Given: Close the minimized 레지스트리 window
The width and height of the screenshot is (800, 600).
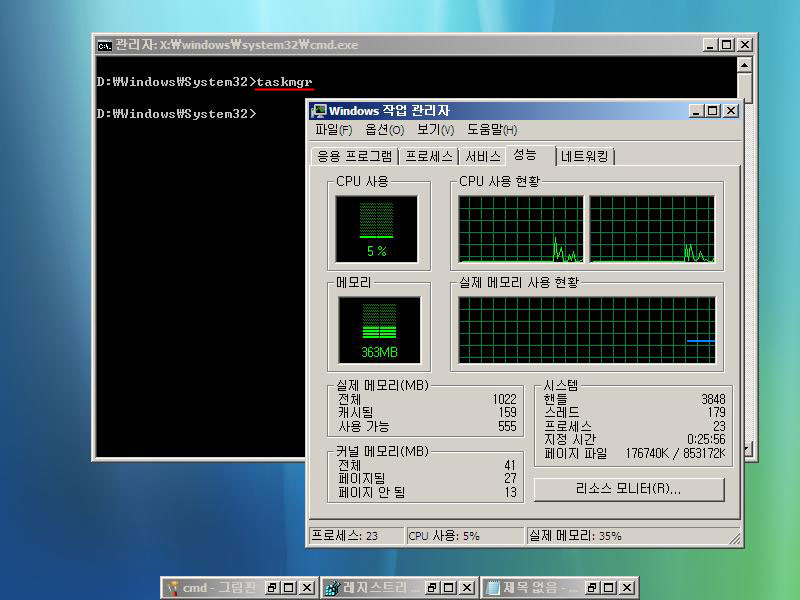Looking at the screenshot, I should click(467, 588).
